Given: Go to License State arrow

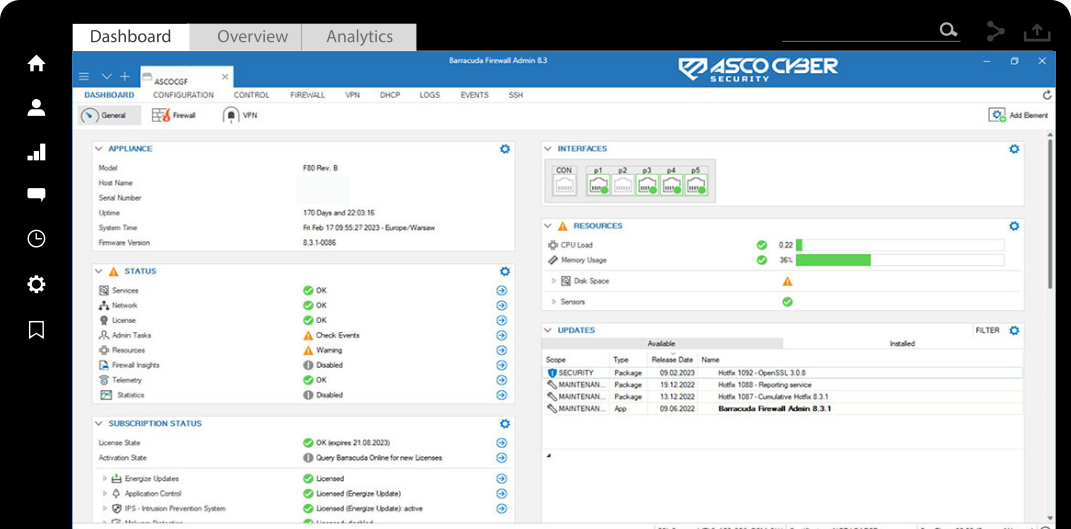Looking at the screenshot, I should (501, 443).
